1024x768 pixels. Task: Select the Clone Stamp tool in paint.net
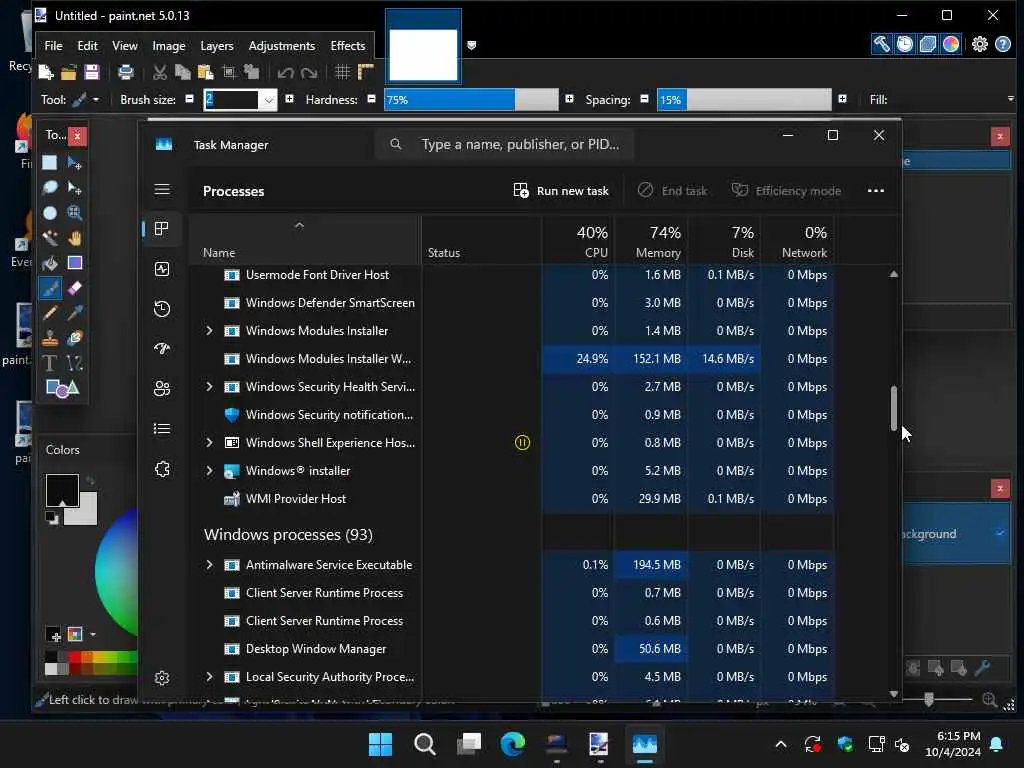50,338
